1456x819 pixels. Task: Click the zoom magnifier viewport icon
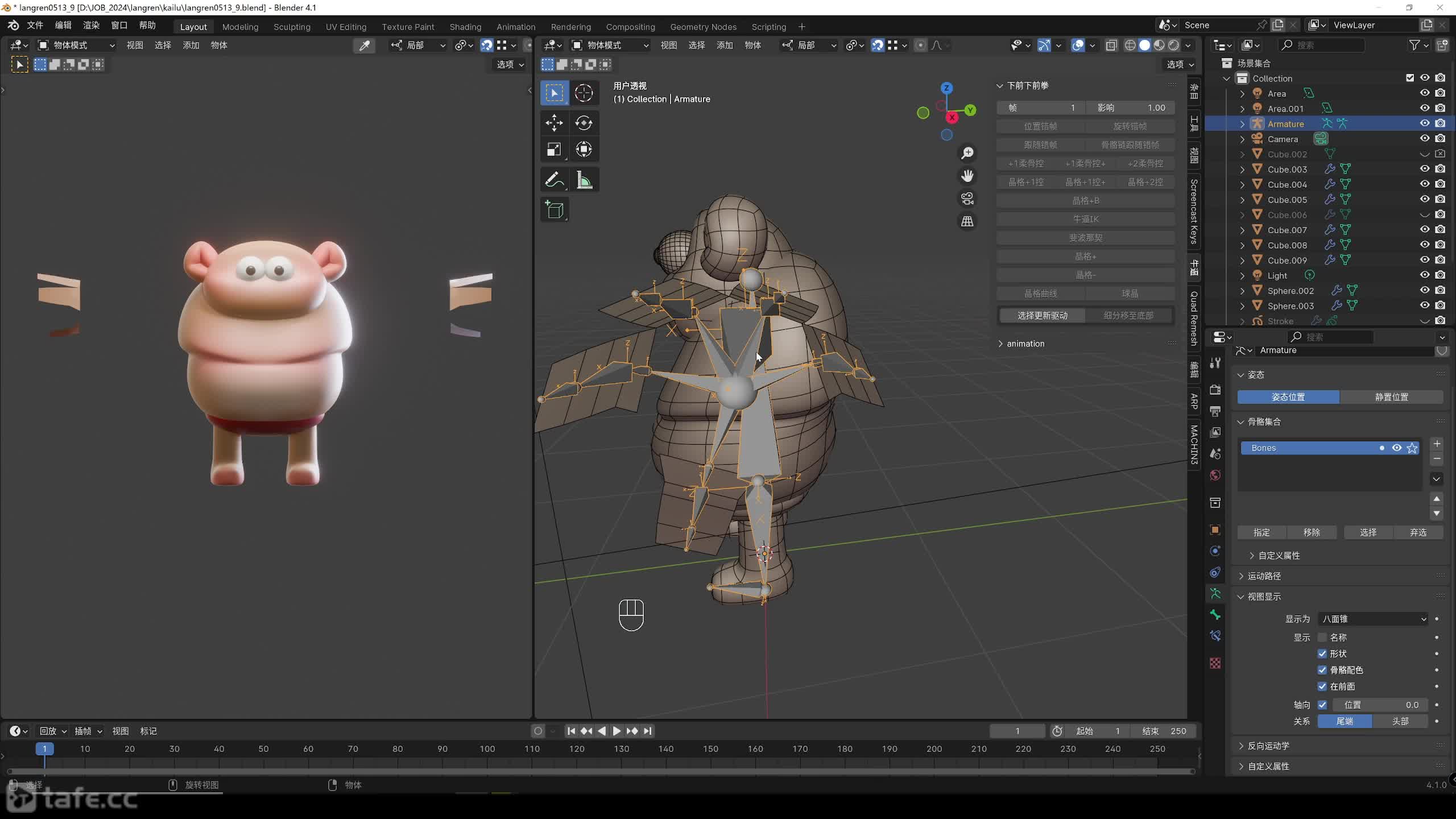[967, 153]
